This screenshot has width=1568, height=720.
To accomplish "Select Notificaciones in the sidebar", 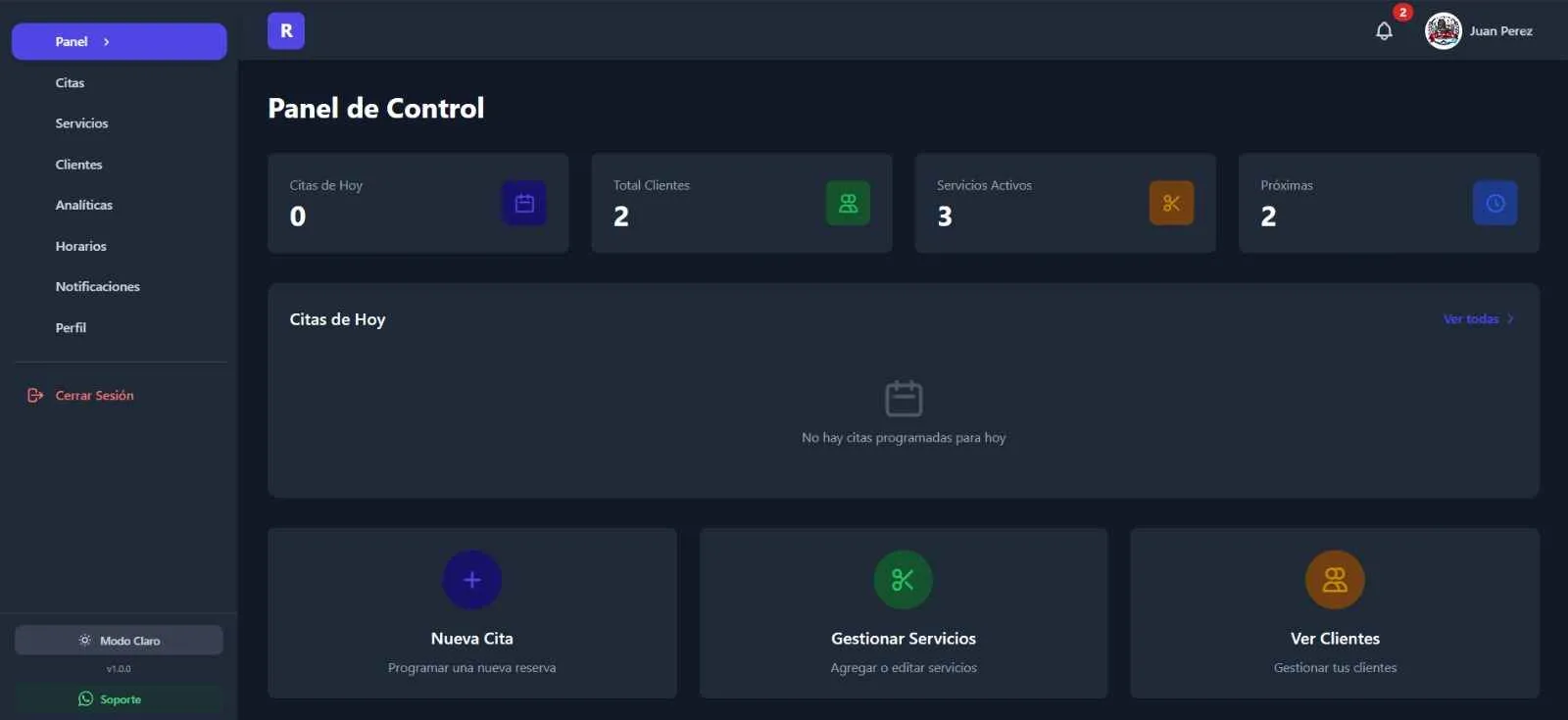I will click(x=98, y=287).
